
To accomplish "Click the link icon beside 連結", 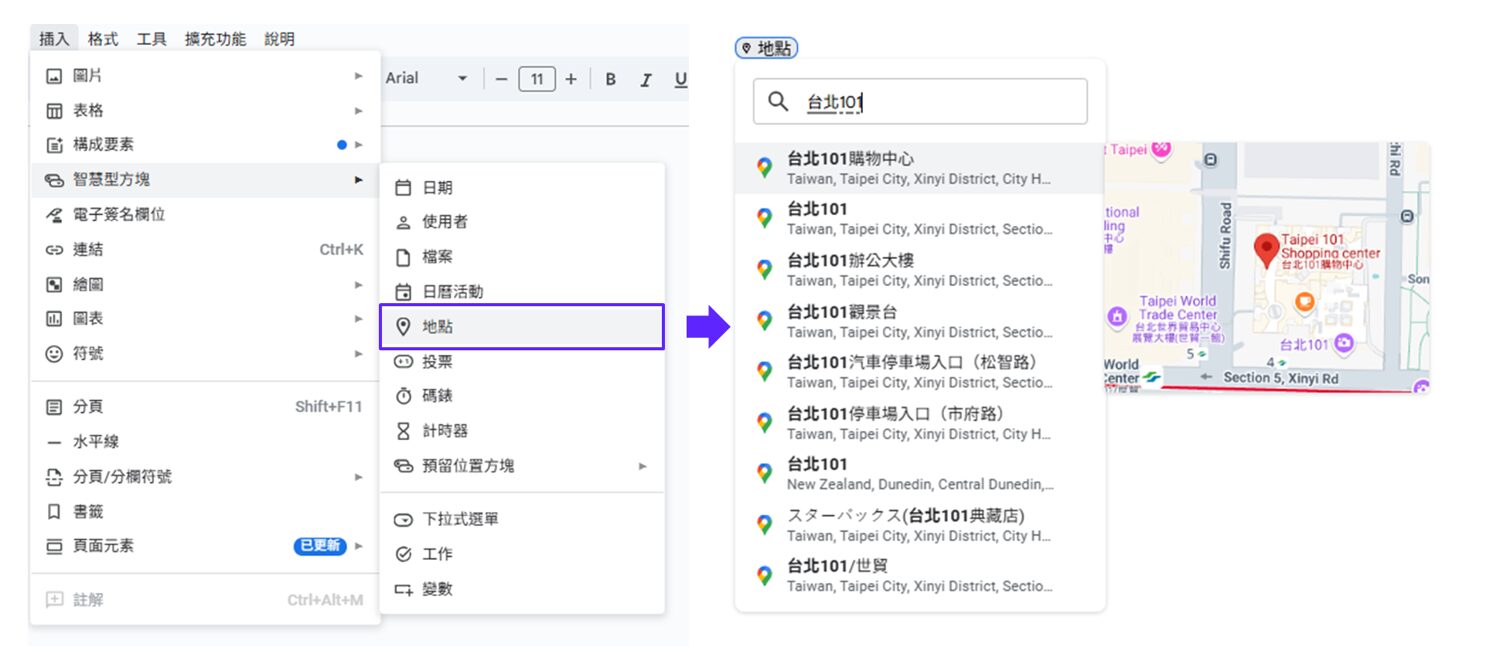I will [54, 250].
